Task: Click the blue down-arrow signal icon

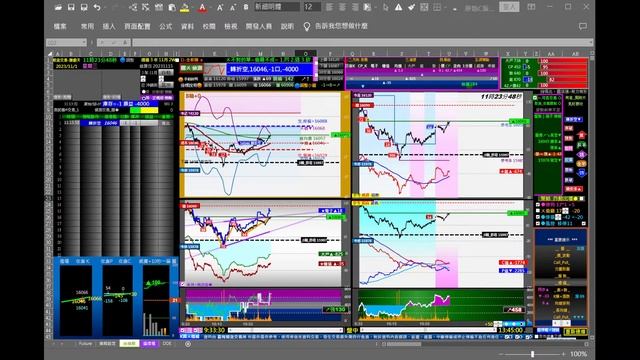Action: click(x=582, y=173)
